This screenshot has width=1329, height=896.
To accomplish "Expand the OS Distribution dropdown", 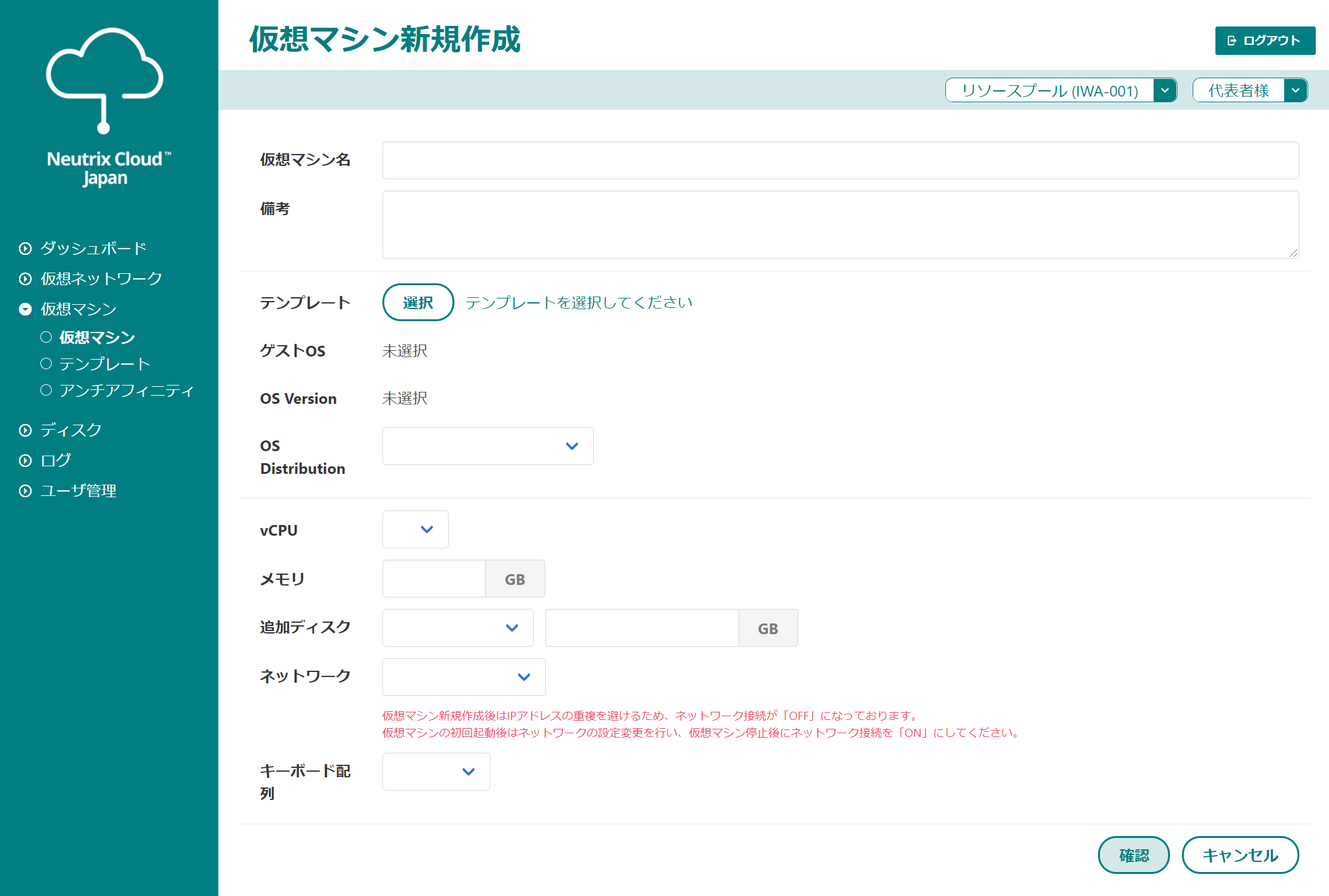I will point(488,446).
